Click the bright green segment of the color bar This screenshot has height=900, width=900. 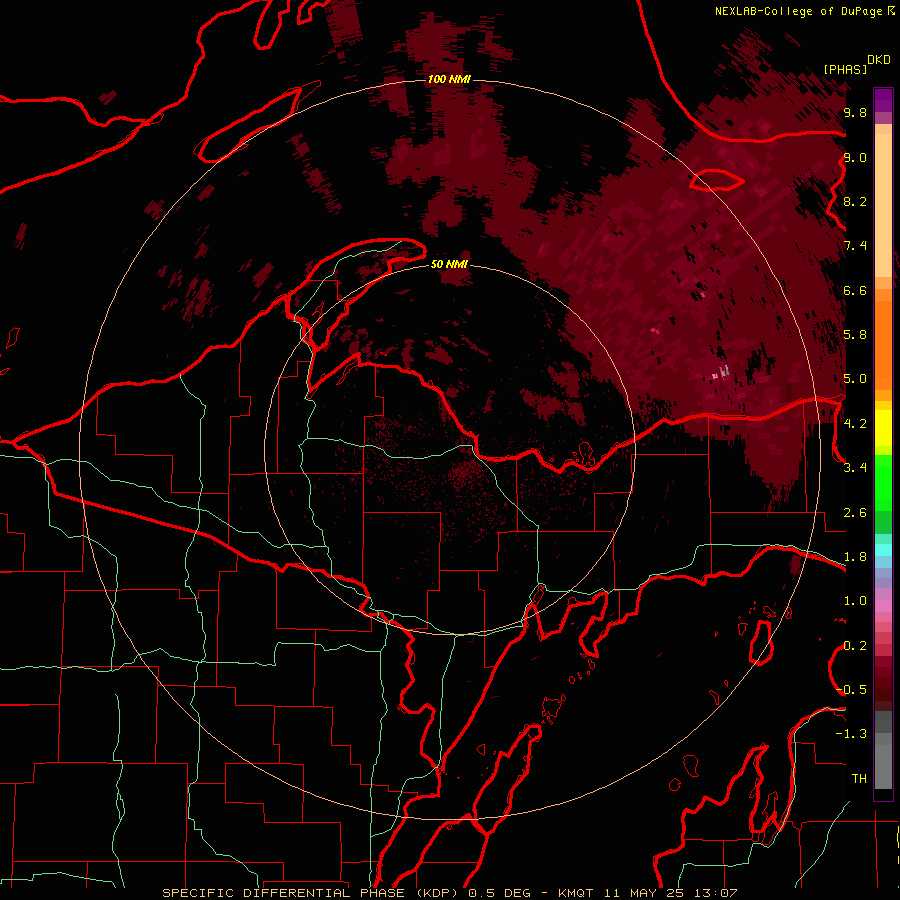tap(883, 483)
